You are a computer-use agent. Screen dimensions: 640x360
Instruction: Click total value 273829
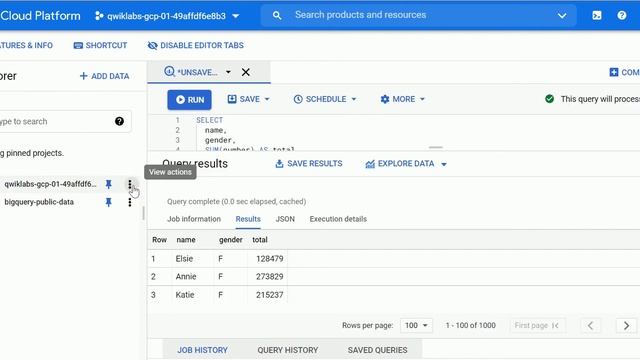(269, 276)
